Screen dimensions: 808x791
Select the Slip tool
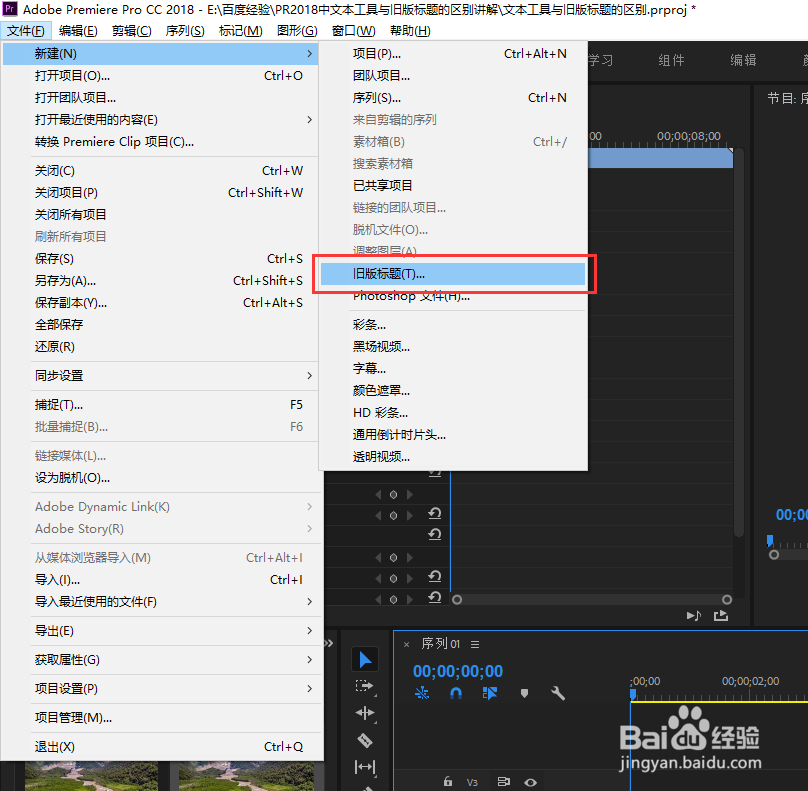pos(365,767)
